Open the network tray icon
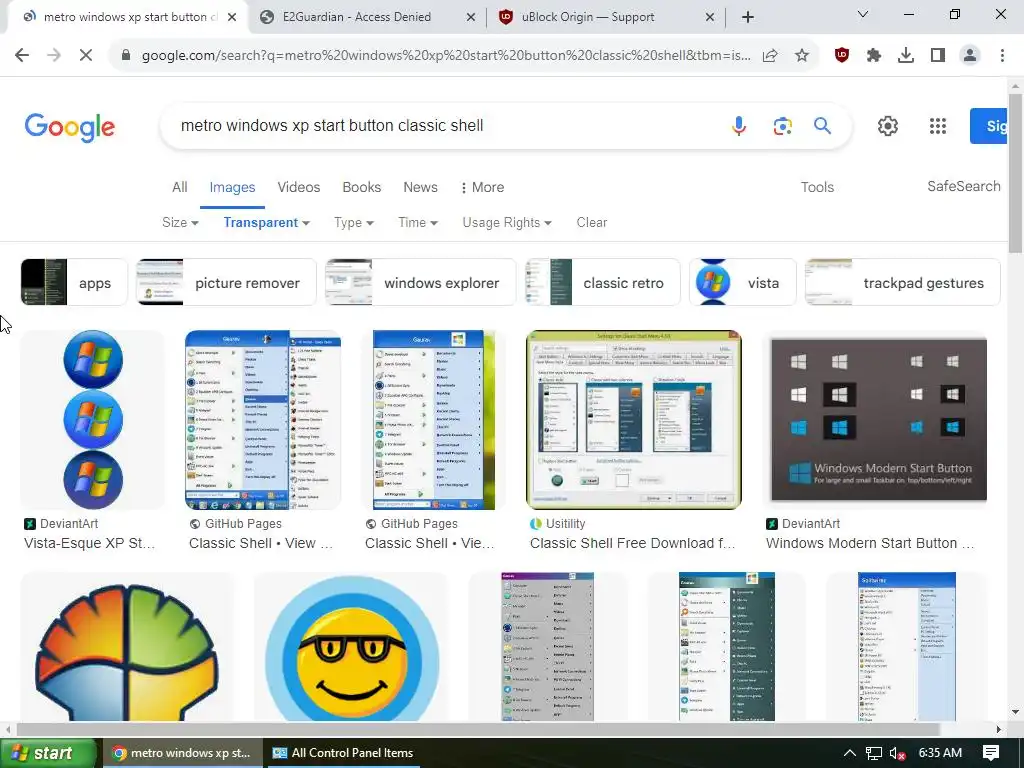Viewport: 1024px width, 768px height. 873,754
